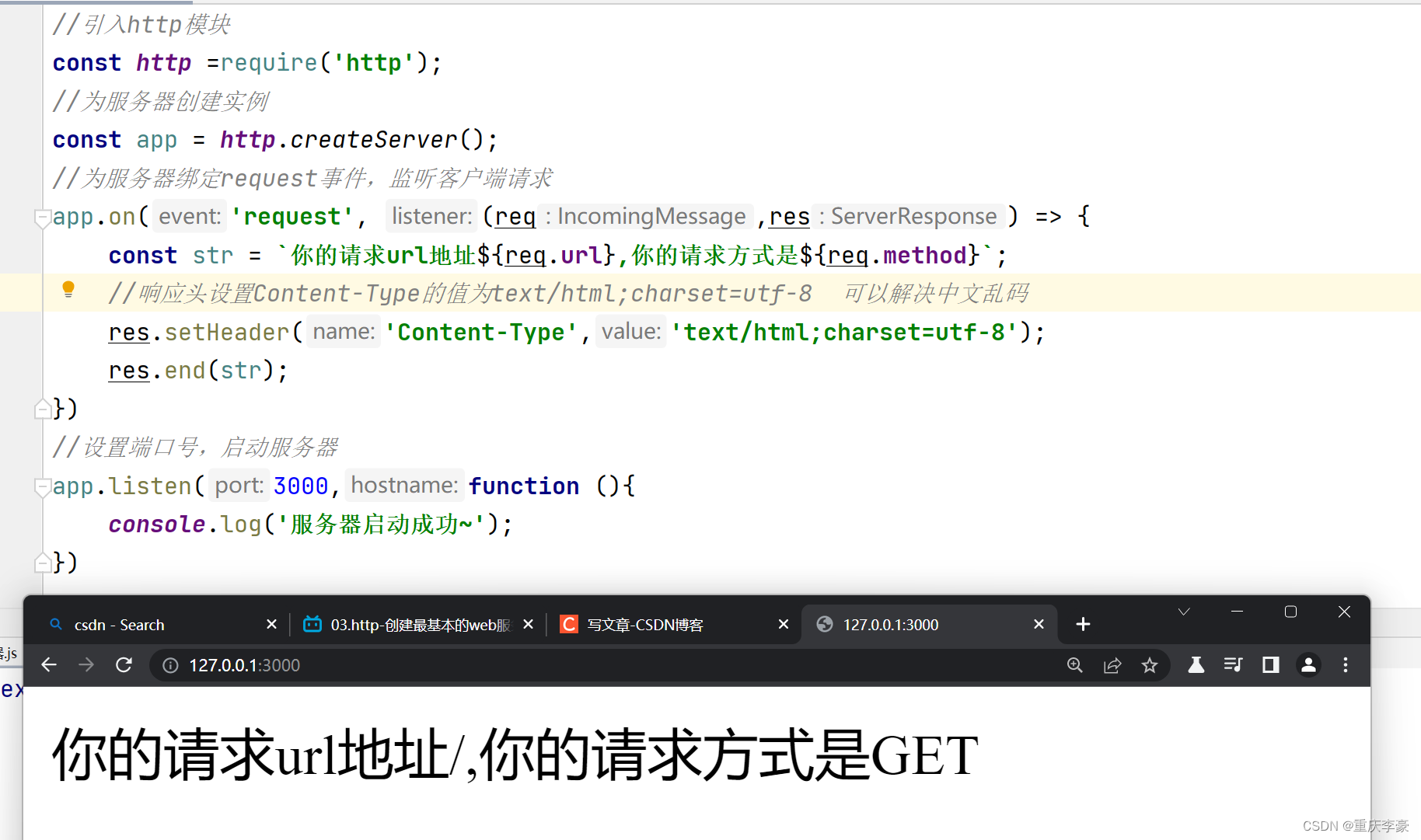Click the port number 3000 in code
The width and height of the screenshot is (1421, 840).
301,486
